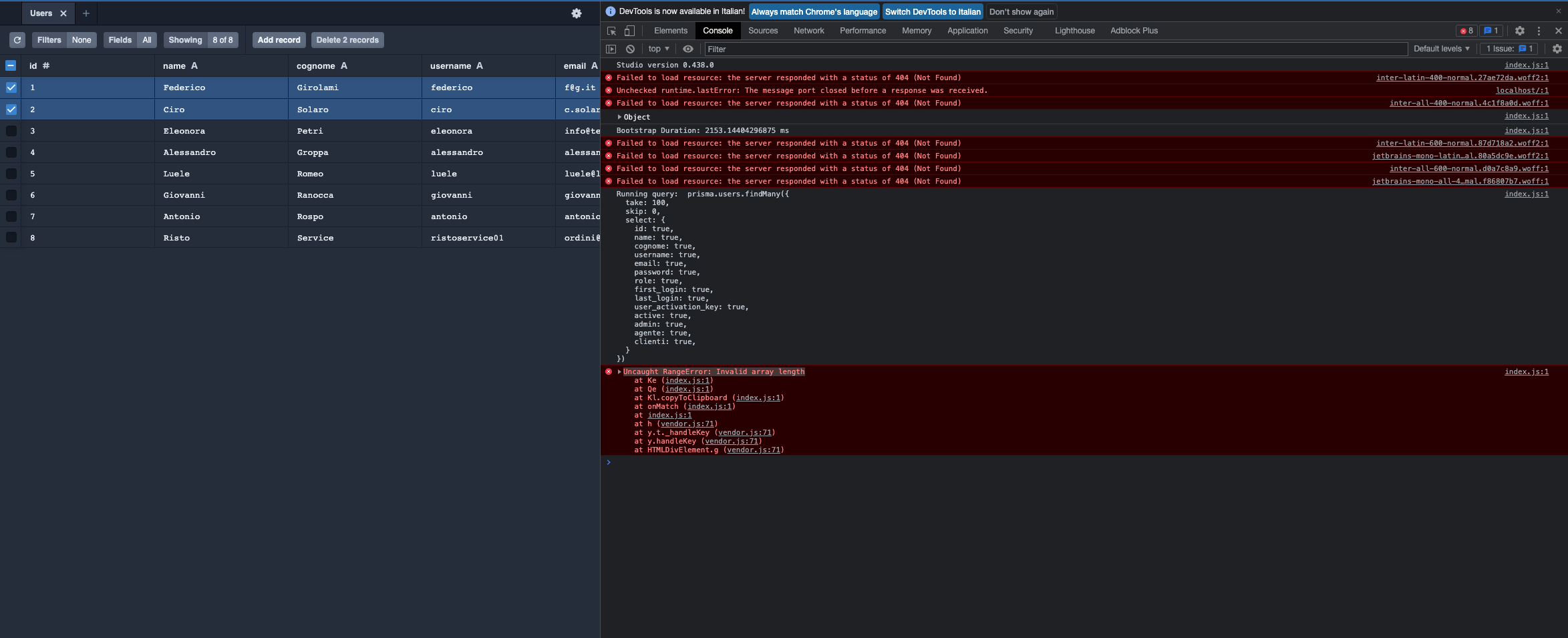Click the Delete 2 records button
The image size is (1568, 638).
(347, 40)
